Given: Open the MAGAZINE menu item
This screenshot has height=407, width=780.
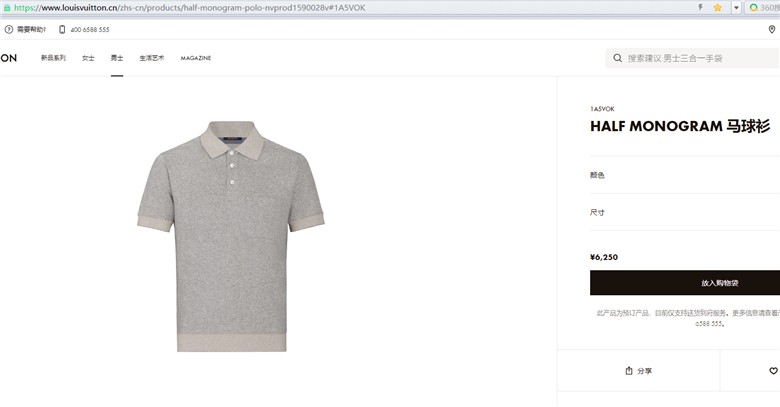Looking at the screenshot, I should tap(196, 58).
